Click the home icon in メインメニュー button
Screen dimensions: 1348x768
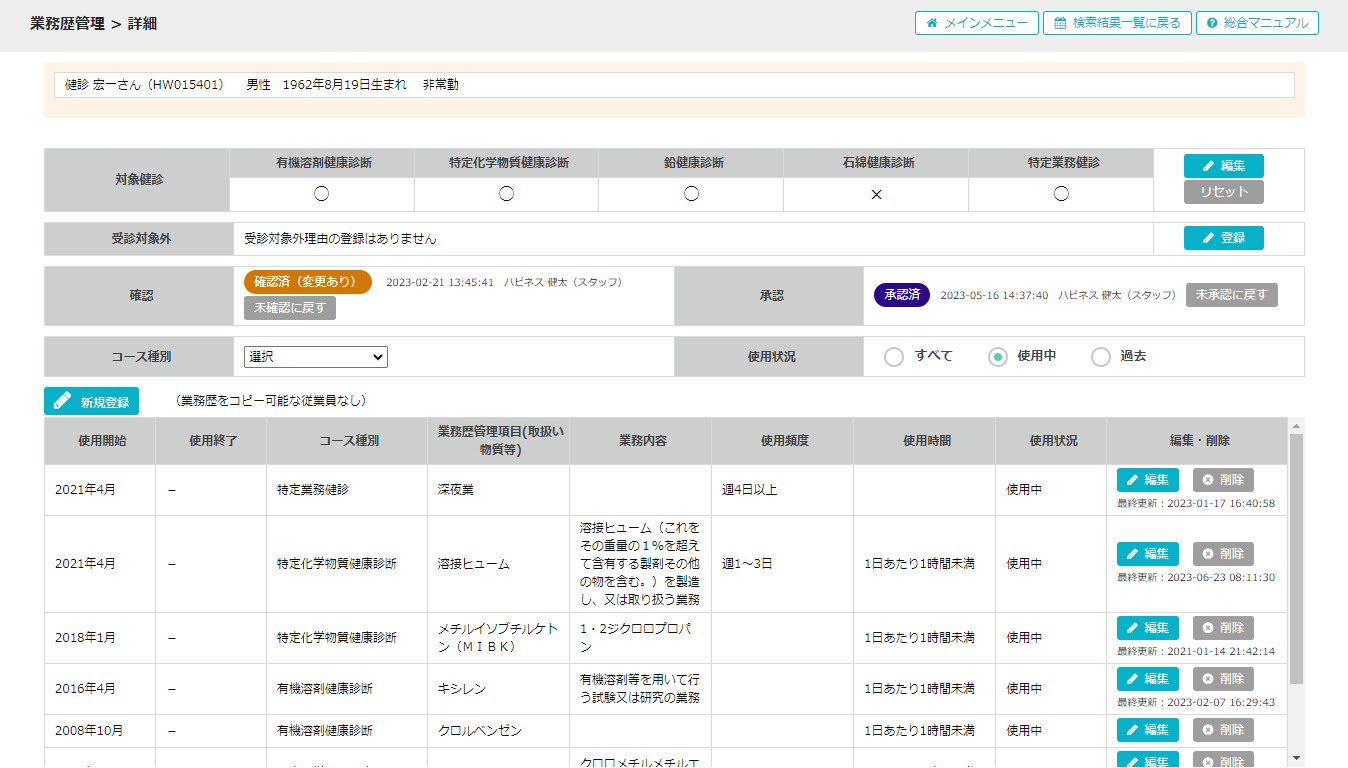pos(932,23)
